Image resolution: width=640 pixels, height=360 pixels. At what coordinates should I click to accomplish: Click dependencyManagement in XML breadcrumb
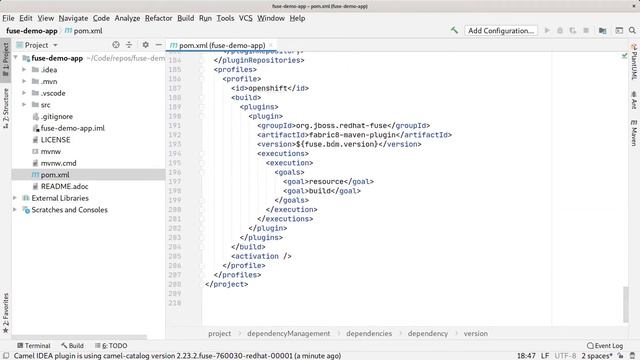coord(289,333)
